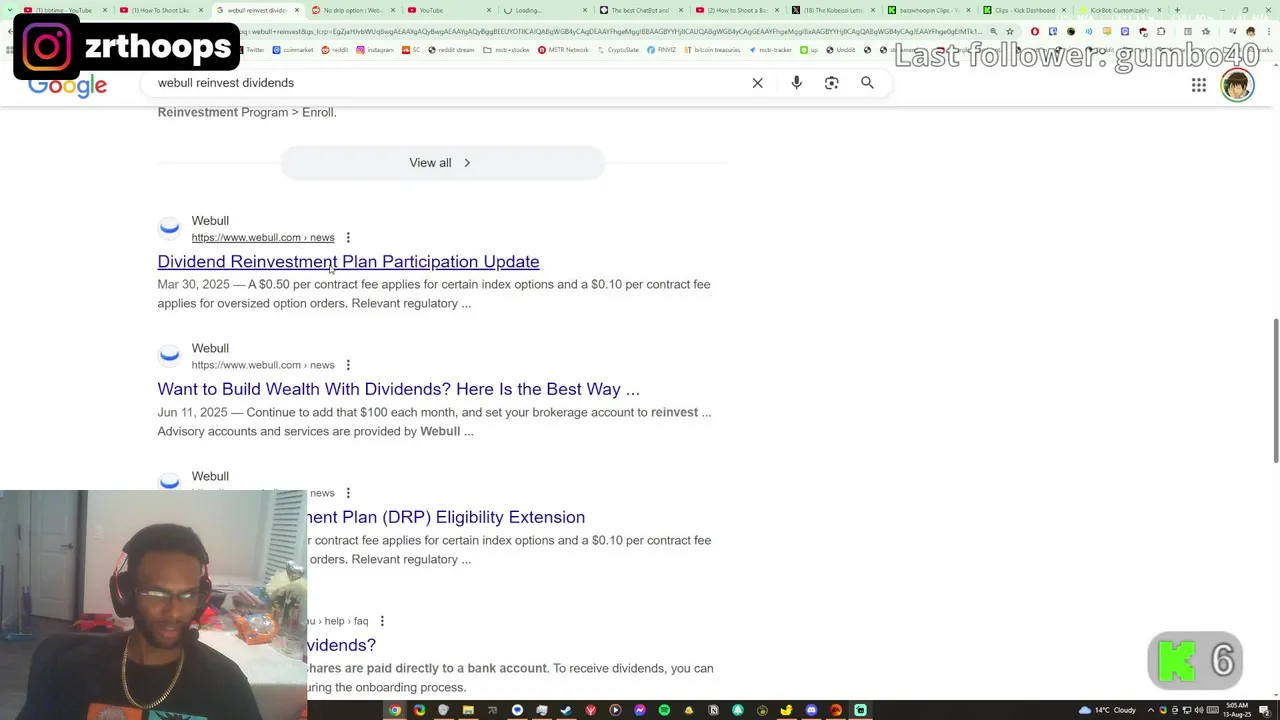
Task: Open options for Dividend Reinvestment Plan Participation result
Action: pyautogui.click(x=348, y=238)
